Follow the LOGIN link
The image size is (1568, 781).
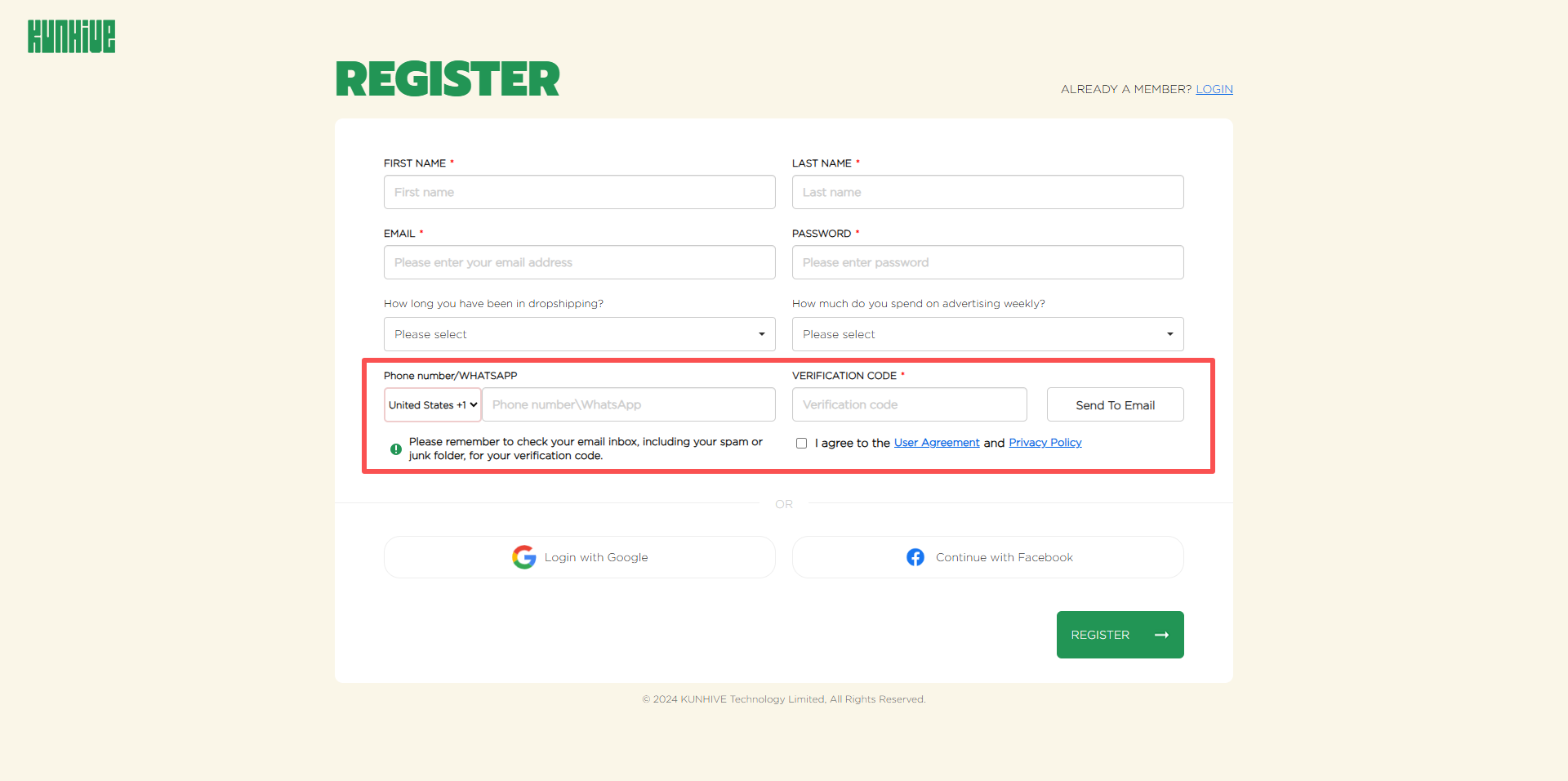click(1214, 89)
